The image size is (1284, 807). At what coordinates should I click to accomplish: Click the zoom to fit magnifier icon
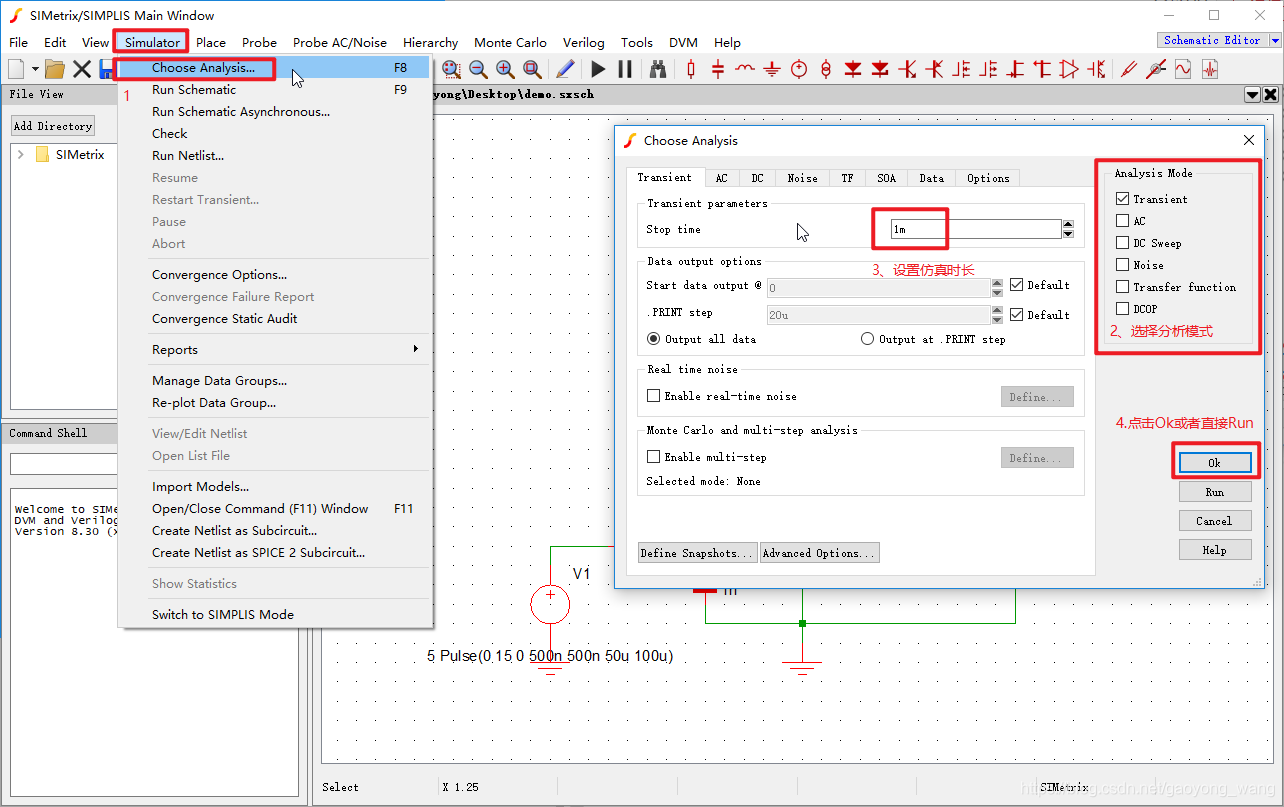click(532, 69)
